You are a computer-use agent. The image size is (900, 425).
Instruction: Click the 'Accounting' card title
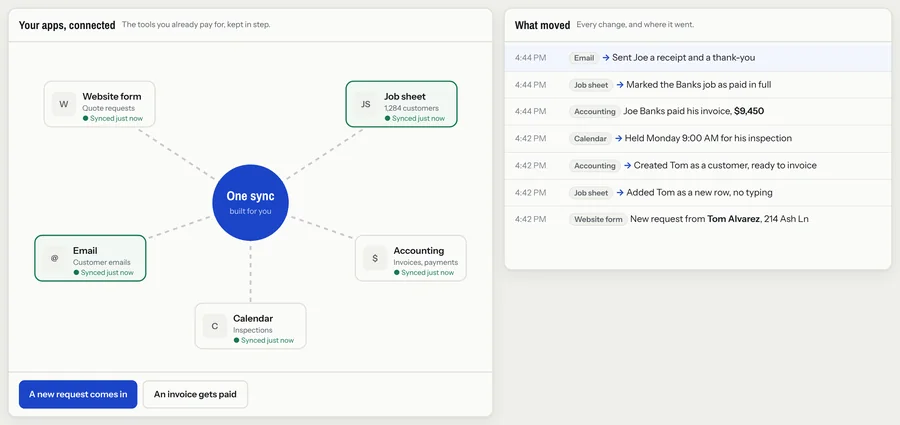[418, 250]
